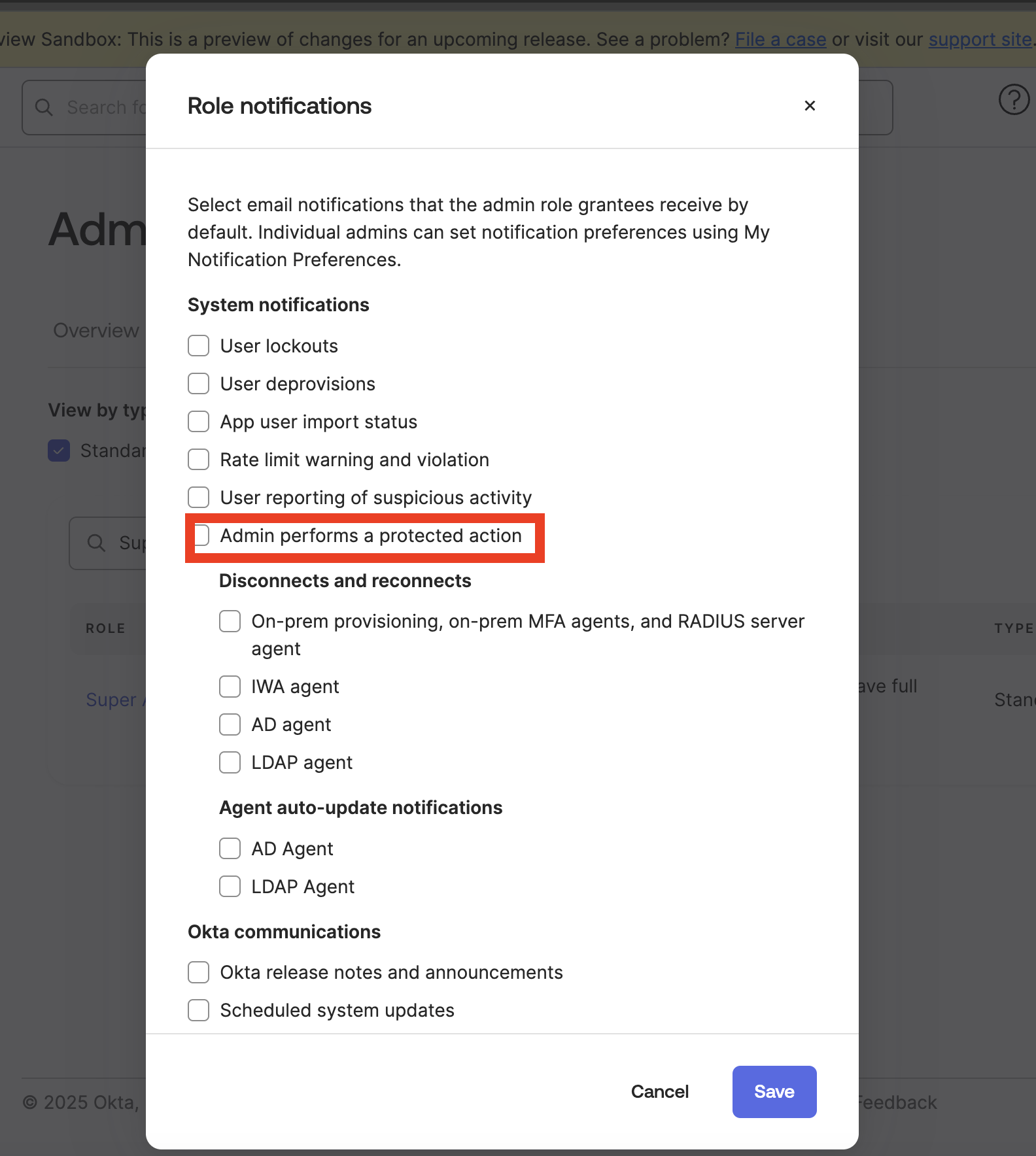Enable LDAP agent disconnect notifications

tap(230, 762)
